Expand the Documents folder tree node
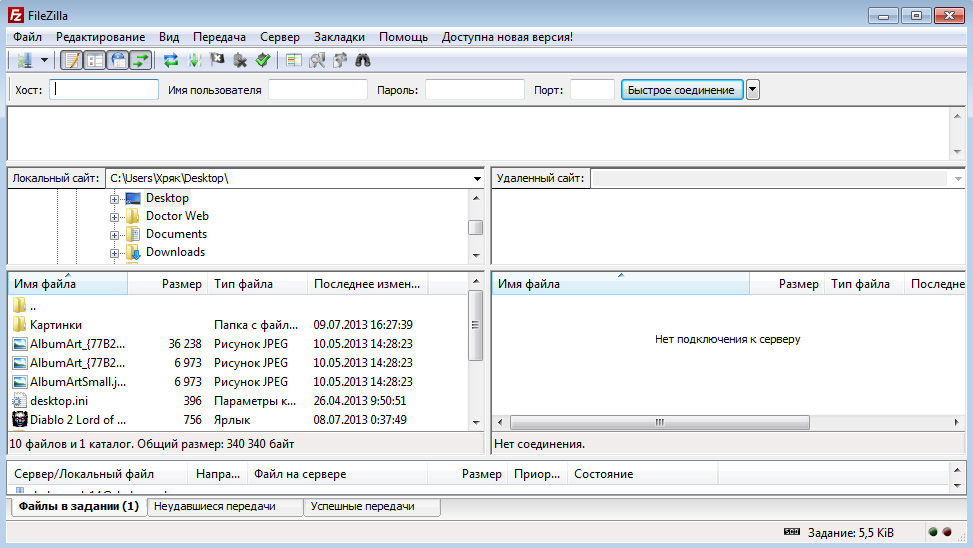The width and height of the screenshot is (973, 548). pyautogui.click(x=115, y=234)
